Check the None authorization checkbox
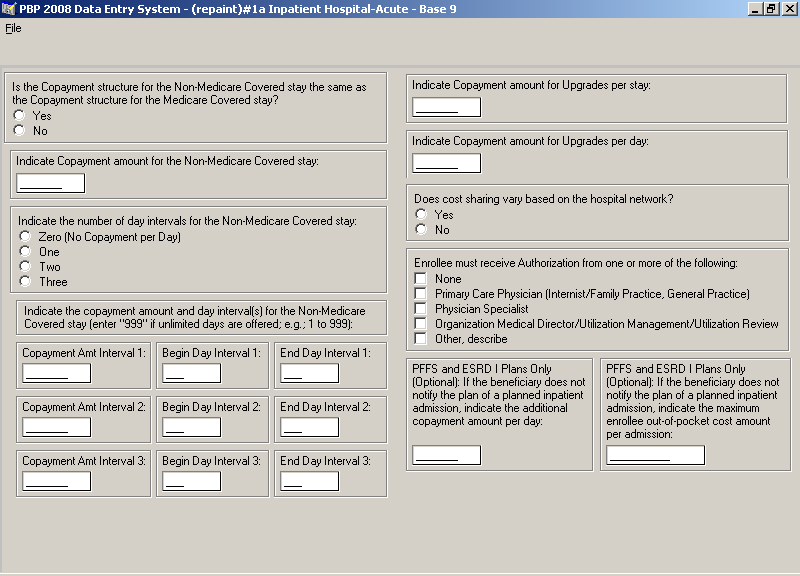The height and width of the screenshot is (576, 800). point(420,279)
